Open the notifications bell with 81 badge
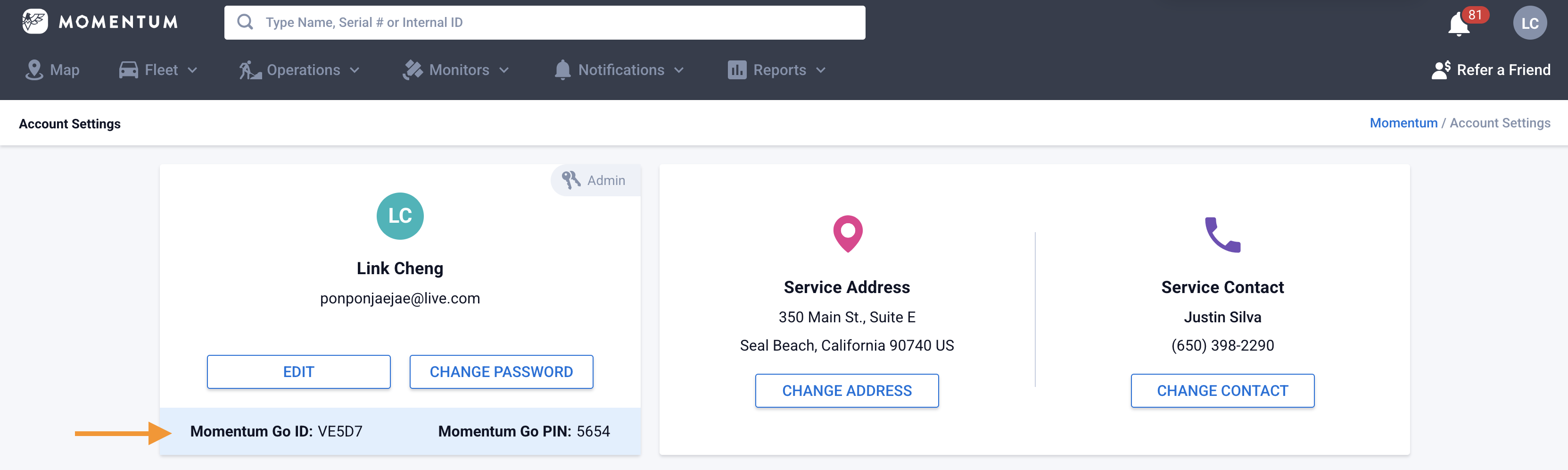Image resolution: width=1568 pixels, height=470 pixels. click(1459, 25)
